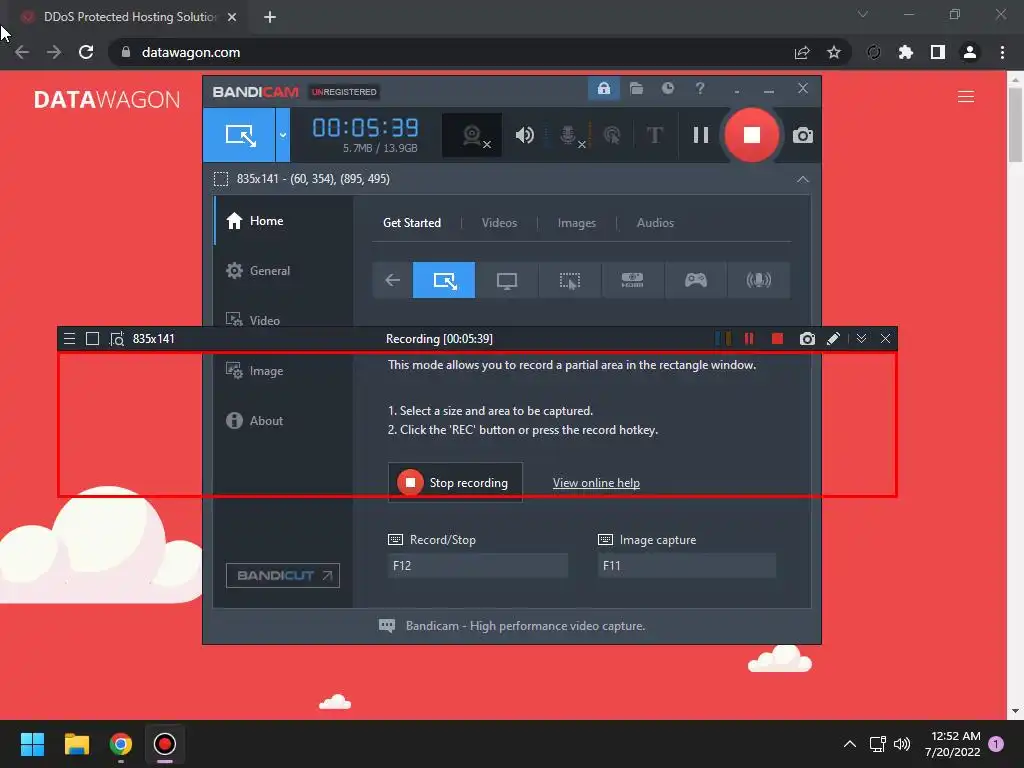
Task: Collapse recording bar with double chevron
Action: pyautogui.click(x=861, y=338)
